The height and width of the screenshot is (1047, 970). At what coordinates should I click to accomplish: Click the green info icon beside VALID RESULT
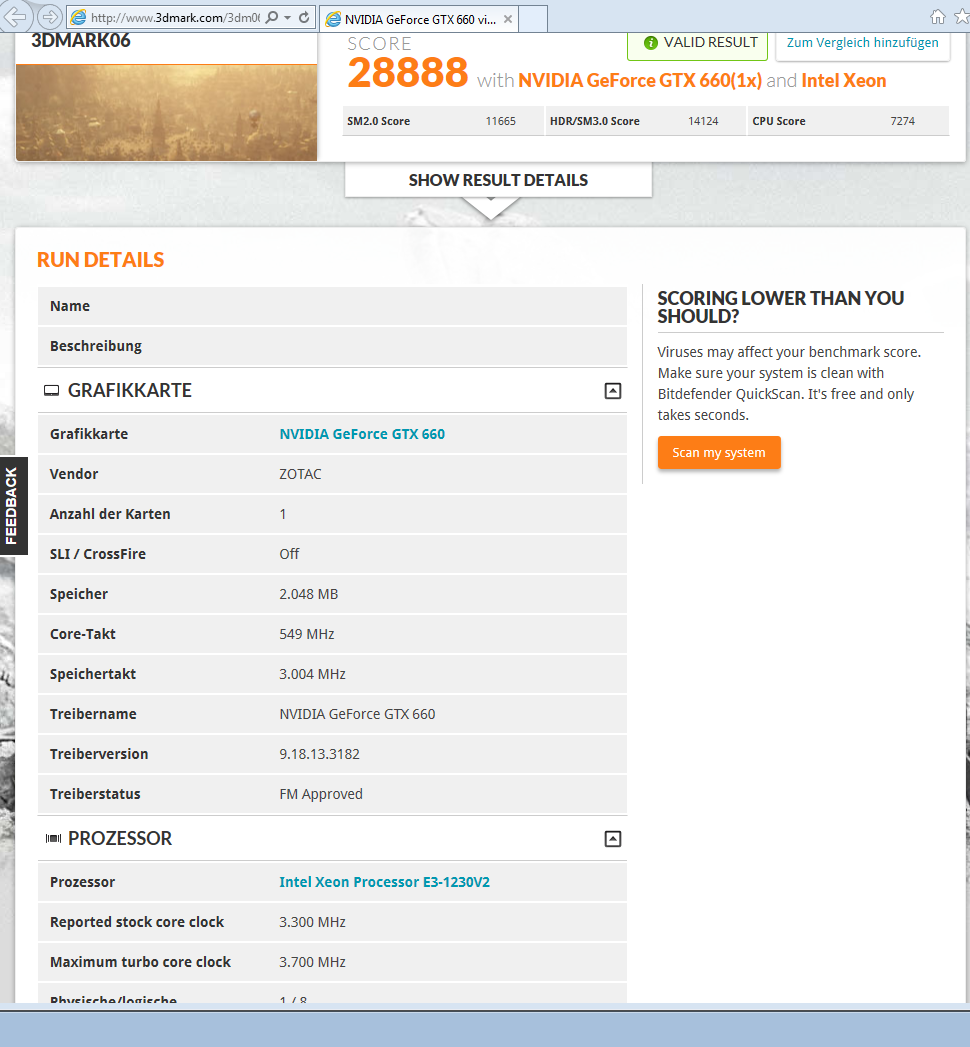click(651, 43)
